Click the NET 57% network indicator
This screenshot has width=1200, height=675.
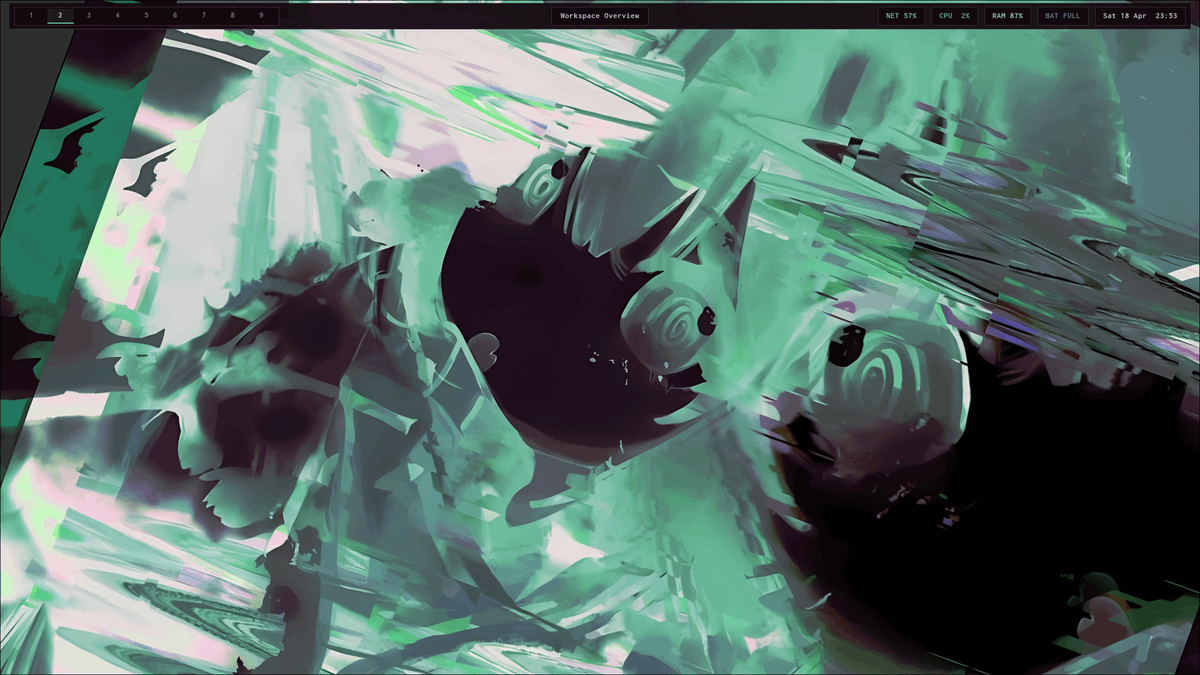click(903, 15)
